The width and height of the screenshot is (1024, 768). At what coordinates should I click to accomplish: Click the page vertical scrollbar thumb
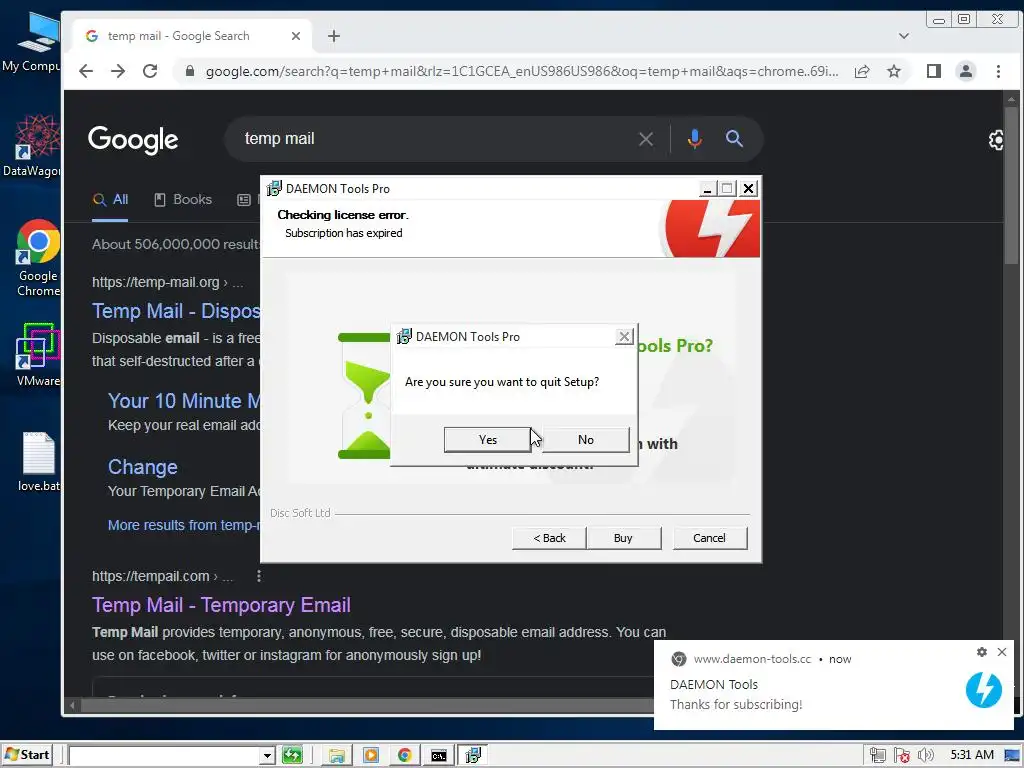click(x=1011, y=183)
